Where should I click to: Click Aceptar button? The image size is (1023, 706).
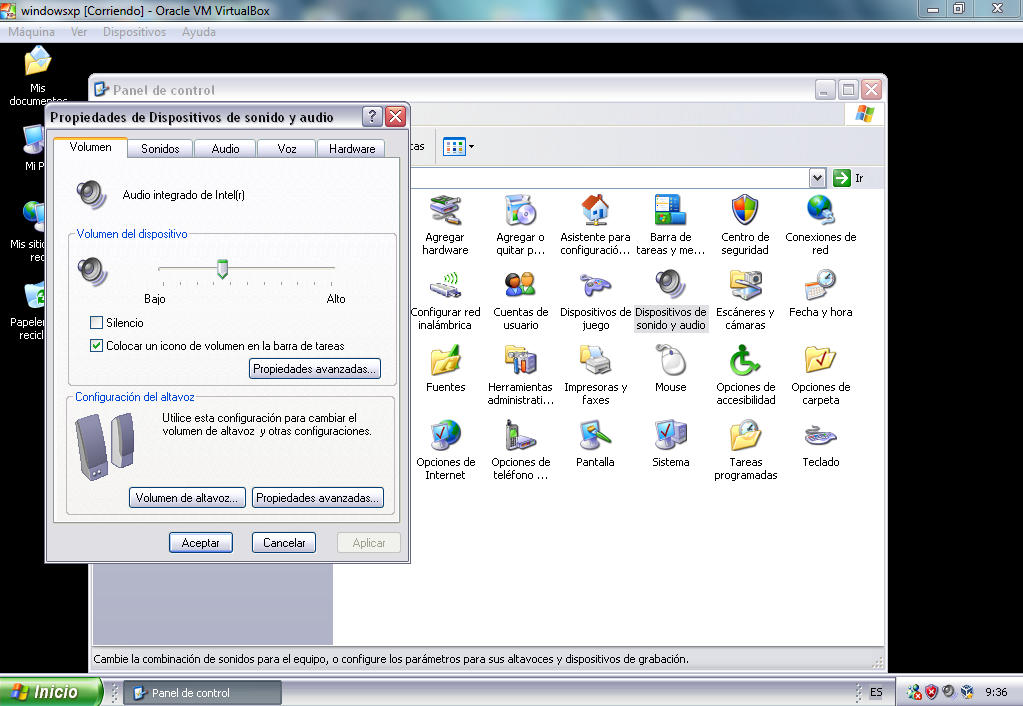click(201, 543)
